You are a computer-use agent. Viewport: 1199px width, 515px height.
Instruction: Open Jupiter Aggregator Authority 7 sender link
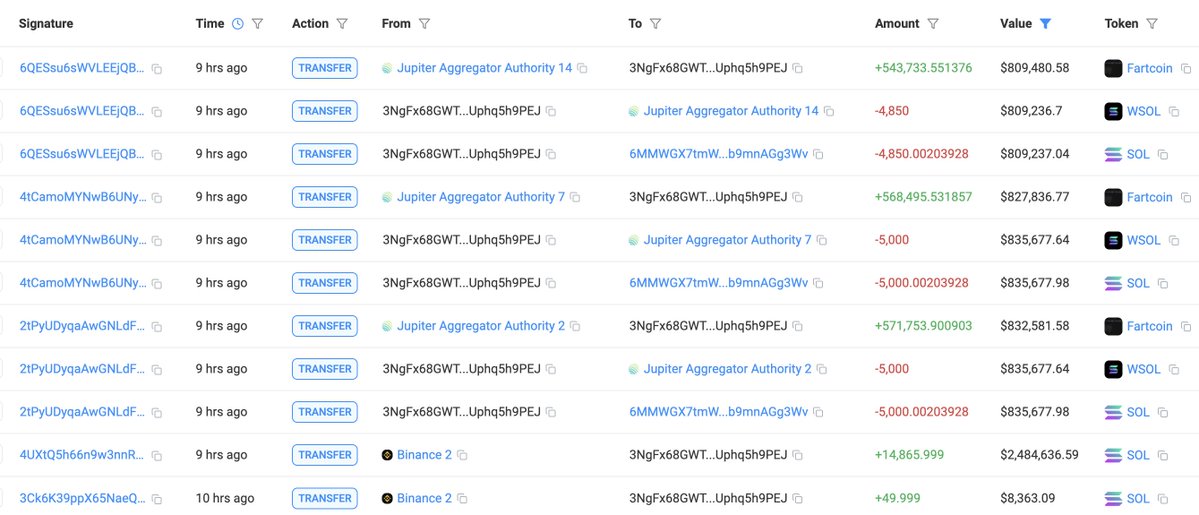[x=481, y=197]
